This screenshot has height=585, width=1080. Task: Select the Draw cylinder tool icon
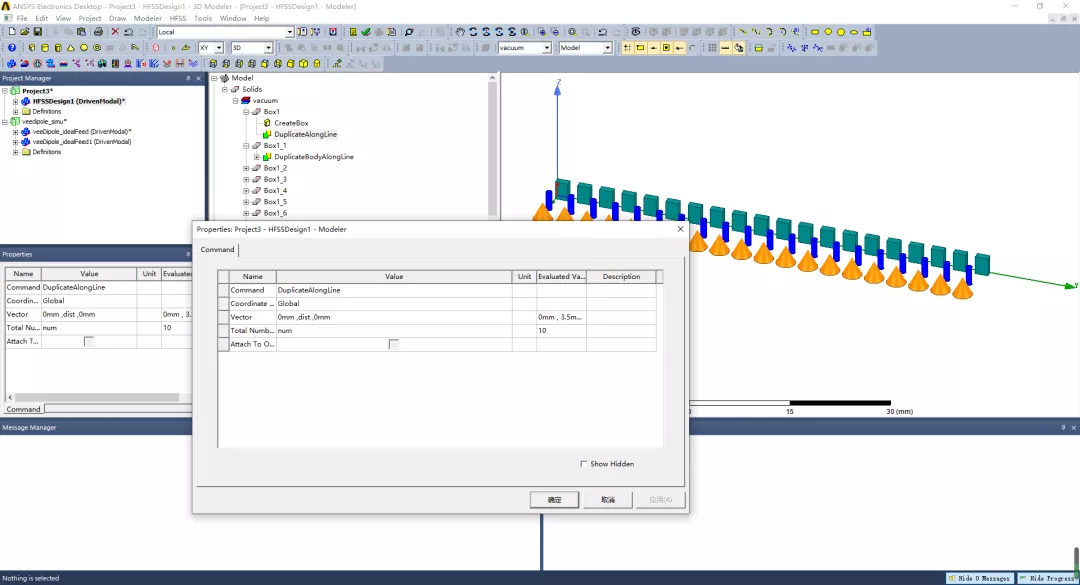click(45, 48)
